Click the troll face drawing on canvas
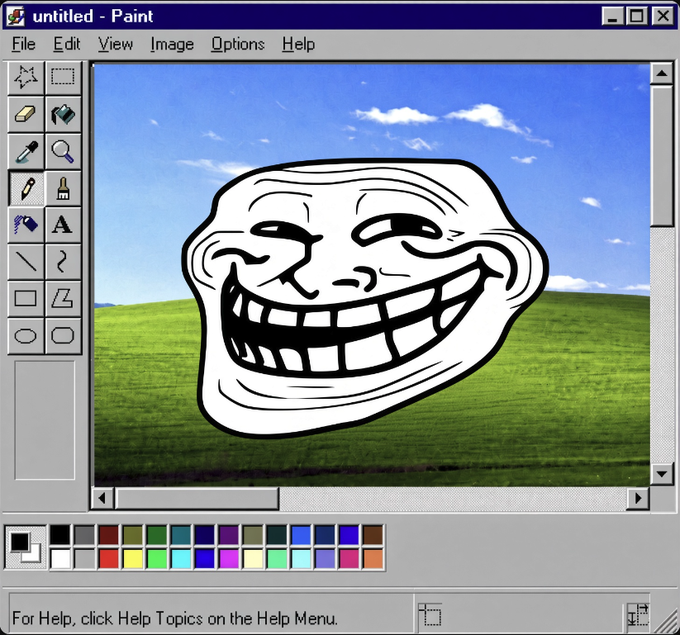Image resolution: width=680 pixels, height=635 pixels. pos(364,297)
